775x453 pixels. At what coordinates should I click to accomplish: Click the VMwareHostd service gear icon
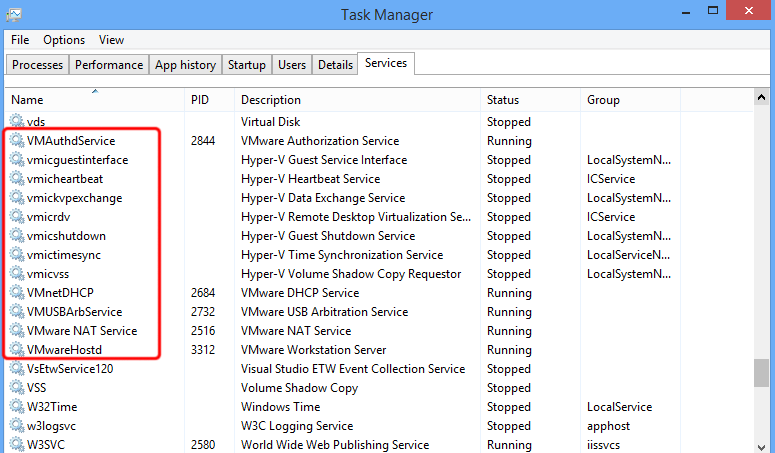click(16, 350)
